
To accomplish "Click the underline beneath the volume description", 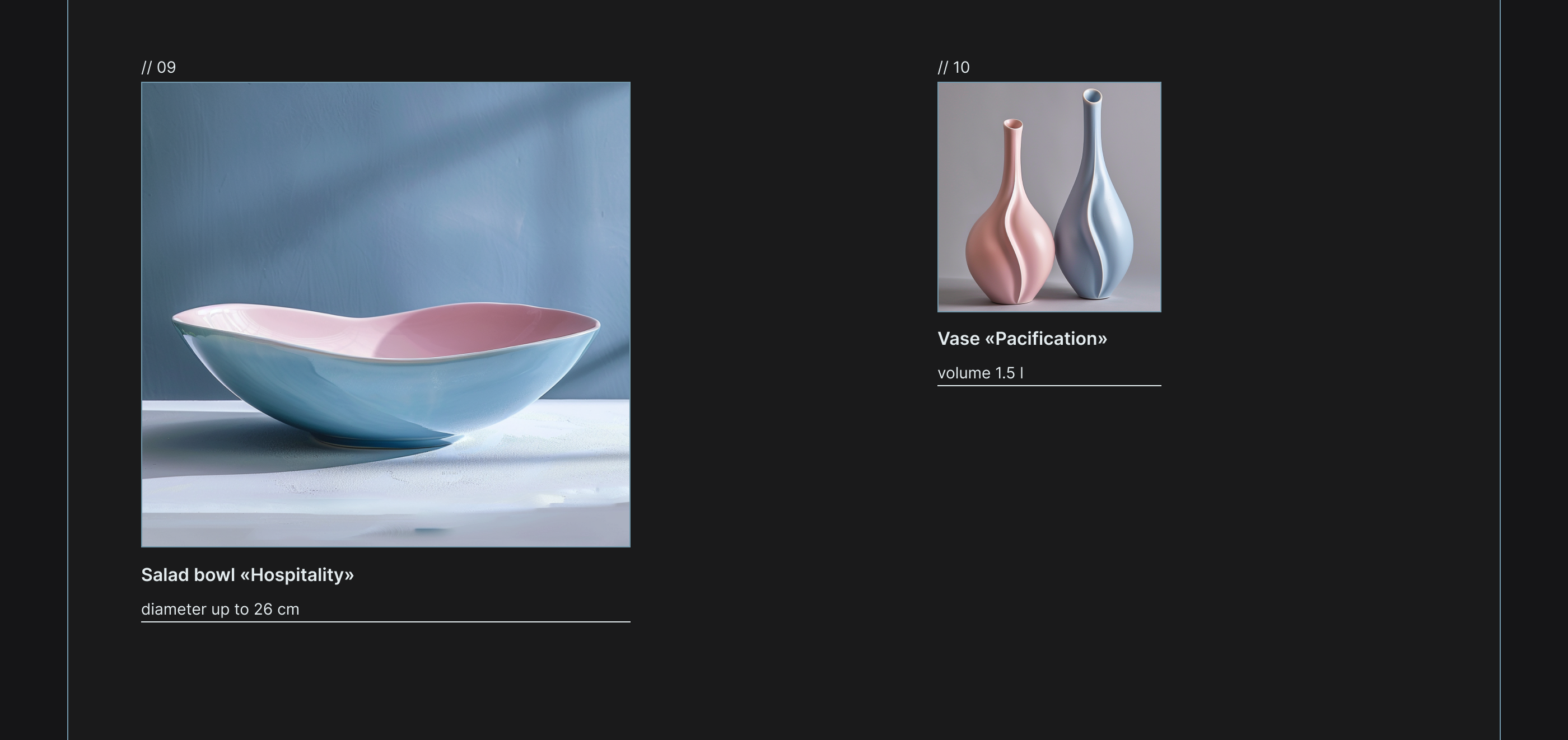I will pyautogui.click(x=1049, y=385).
